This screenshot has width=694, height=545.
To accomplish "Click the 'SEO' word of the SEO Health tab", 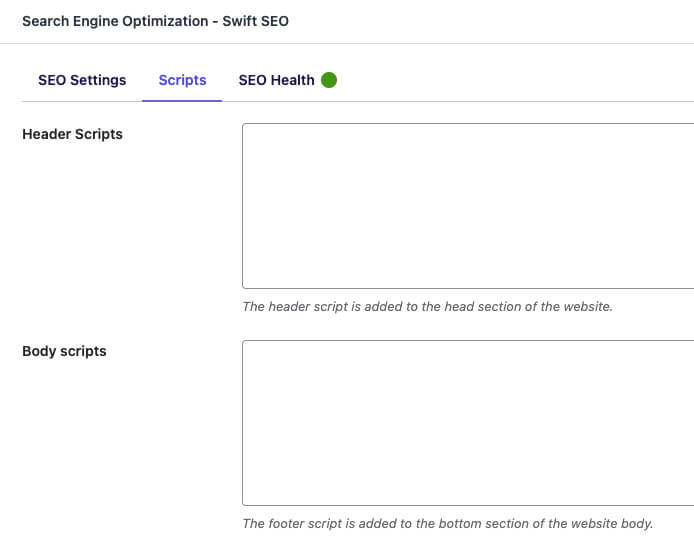I will [252, 80].
